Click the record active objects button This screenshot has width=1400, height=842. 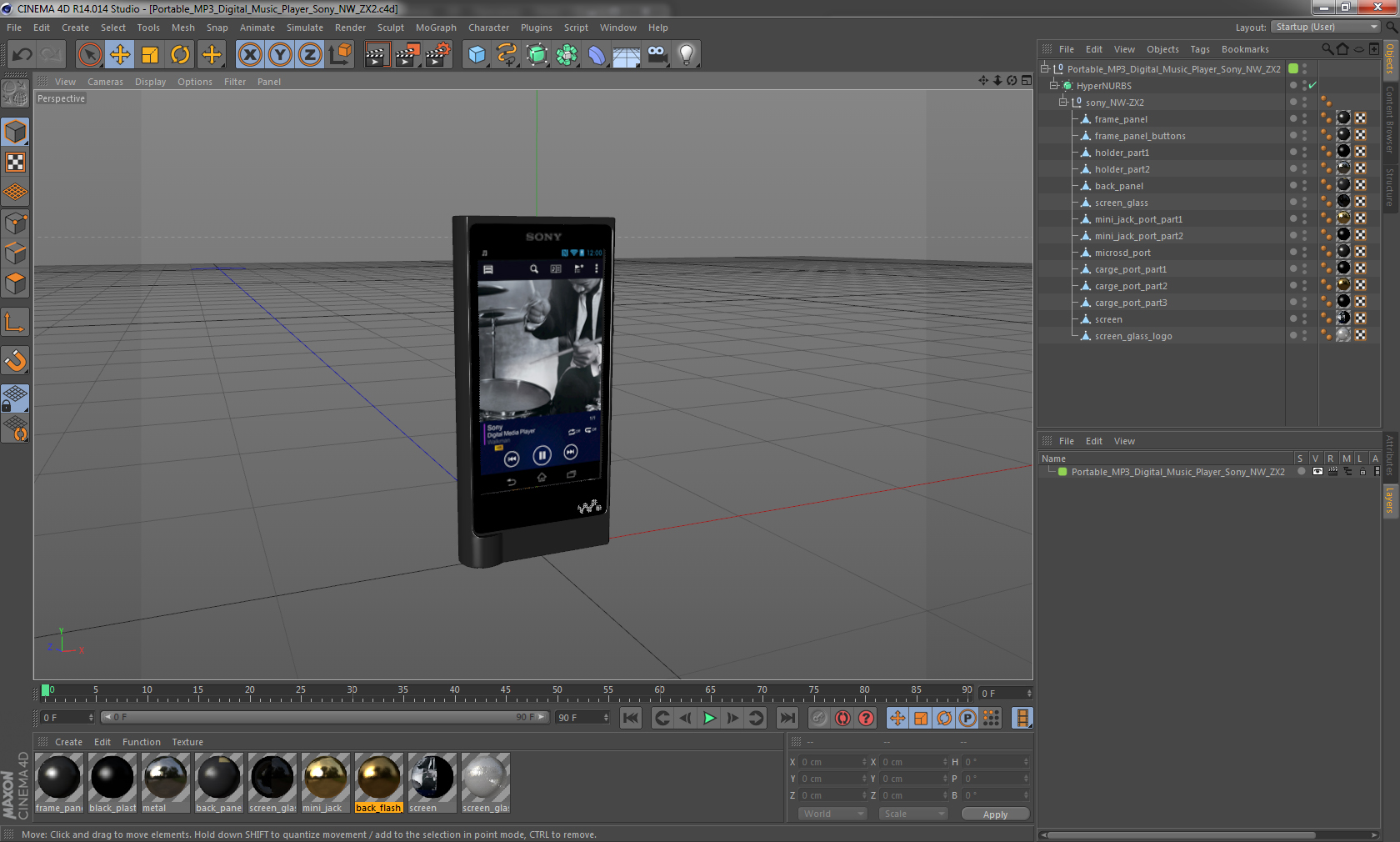point(819,718)
